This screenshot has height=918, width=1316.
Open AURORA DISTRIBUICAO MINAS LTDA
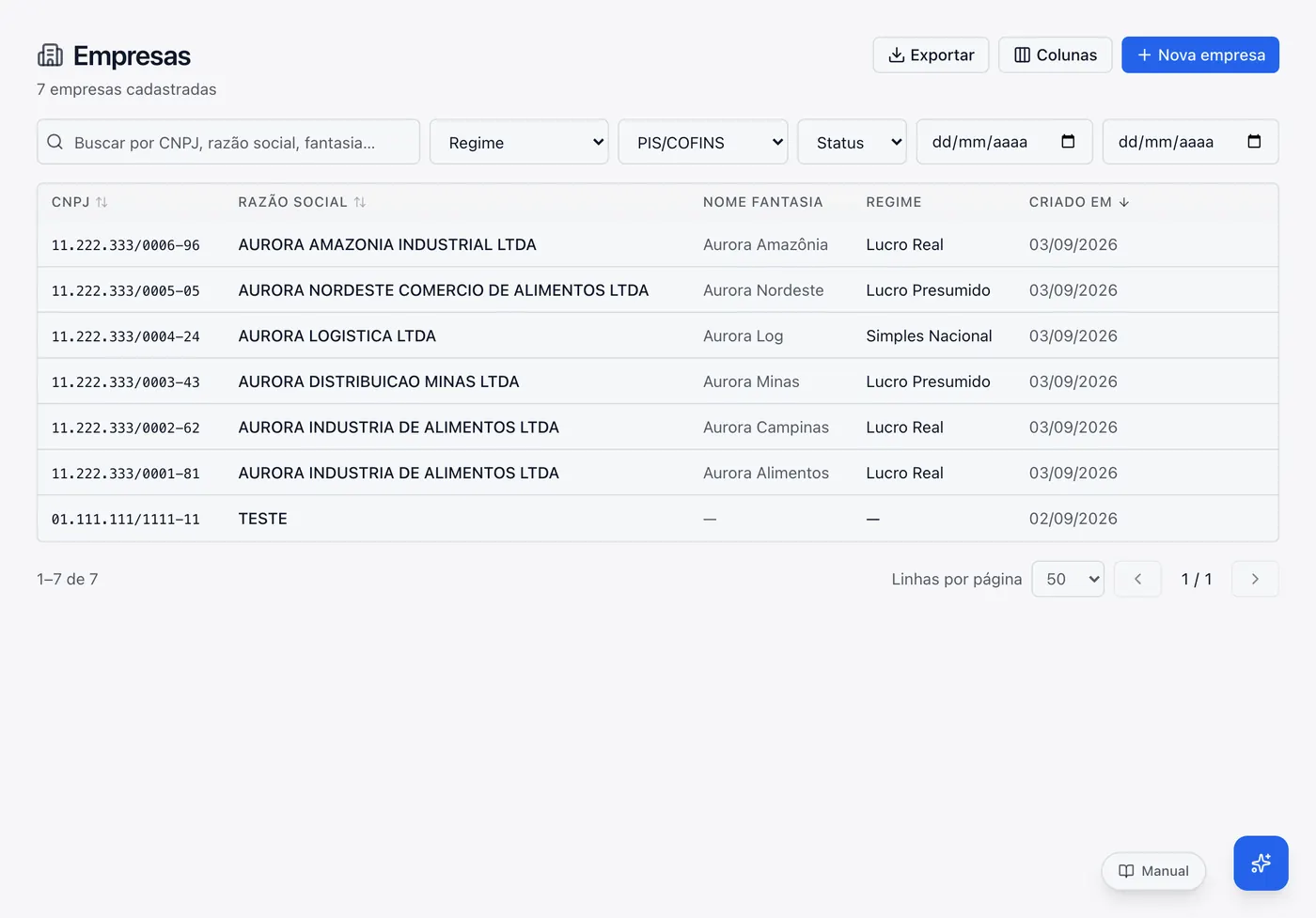click(x=379, y=381)
